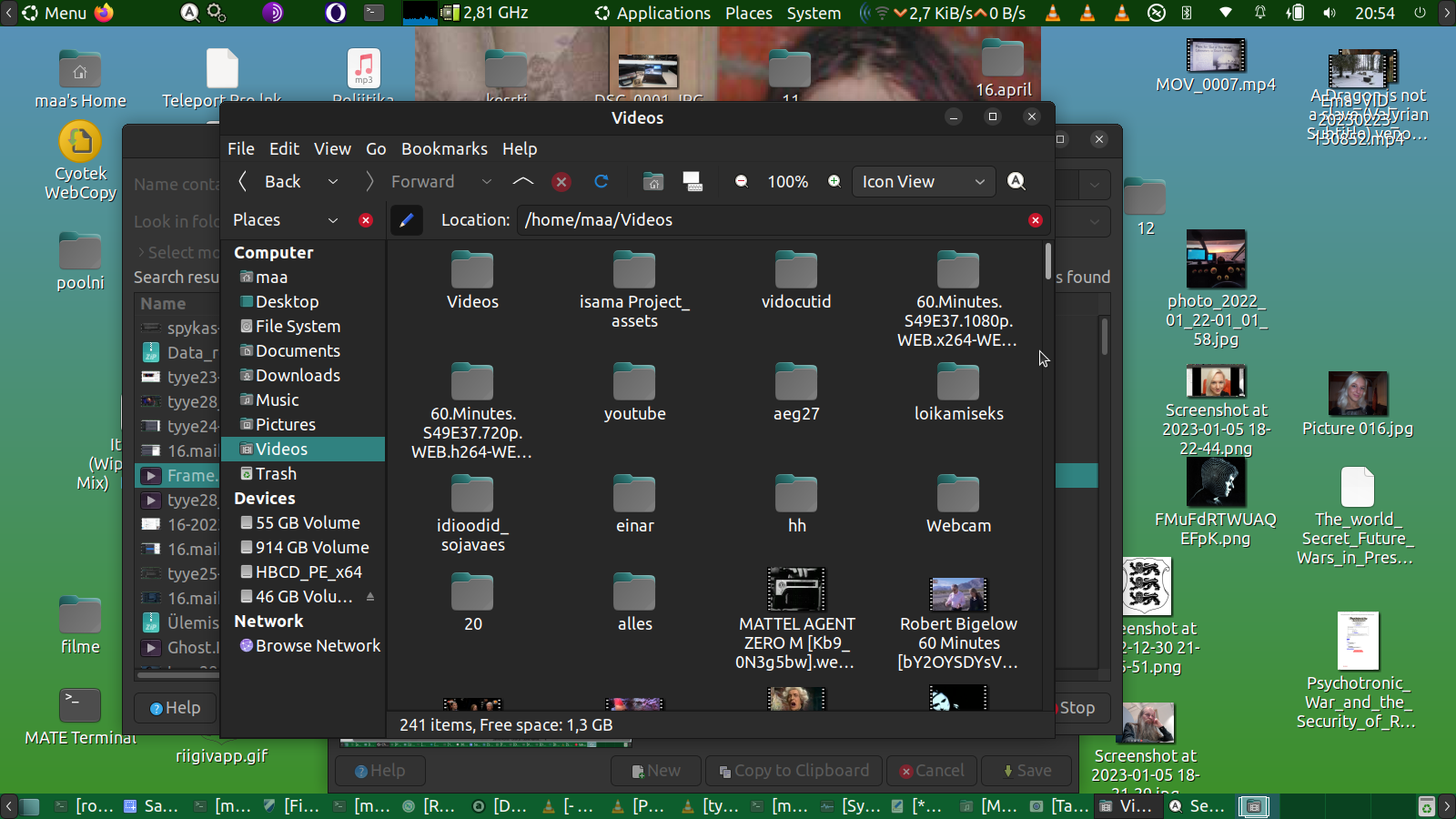Click the Stop loading red icon
Image resolution: width=1456 pixels, height=819 pixels.
point(561,182)
